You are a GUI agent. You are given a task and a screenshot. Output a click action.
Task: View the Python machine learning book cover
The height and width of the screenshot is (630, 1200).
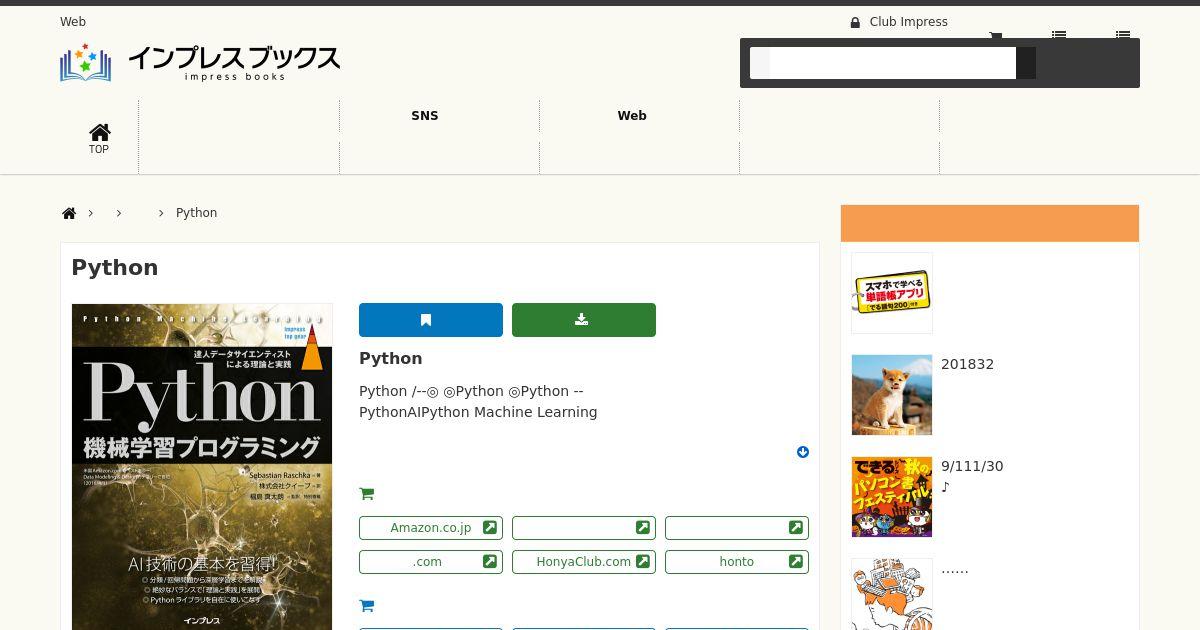pyautogui.click(x=202, y=467)
